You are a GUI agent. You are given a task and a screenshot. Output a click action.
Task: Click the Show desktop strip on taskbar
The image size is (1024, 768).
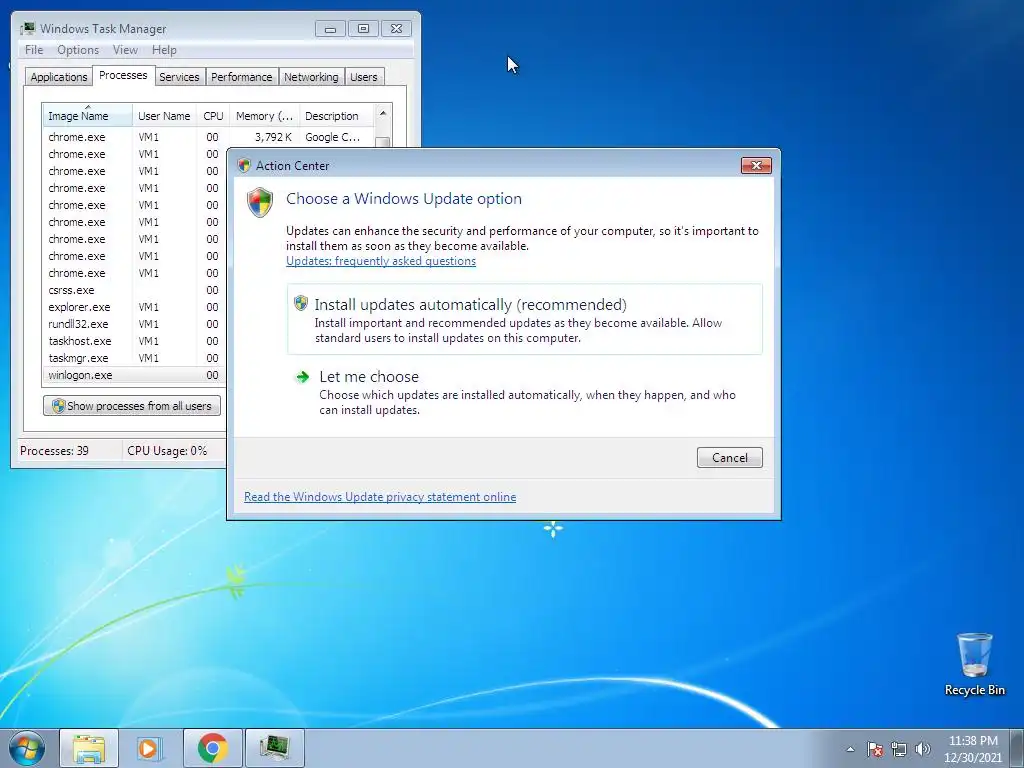click(1017, 748)
